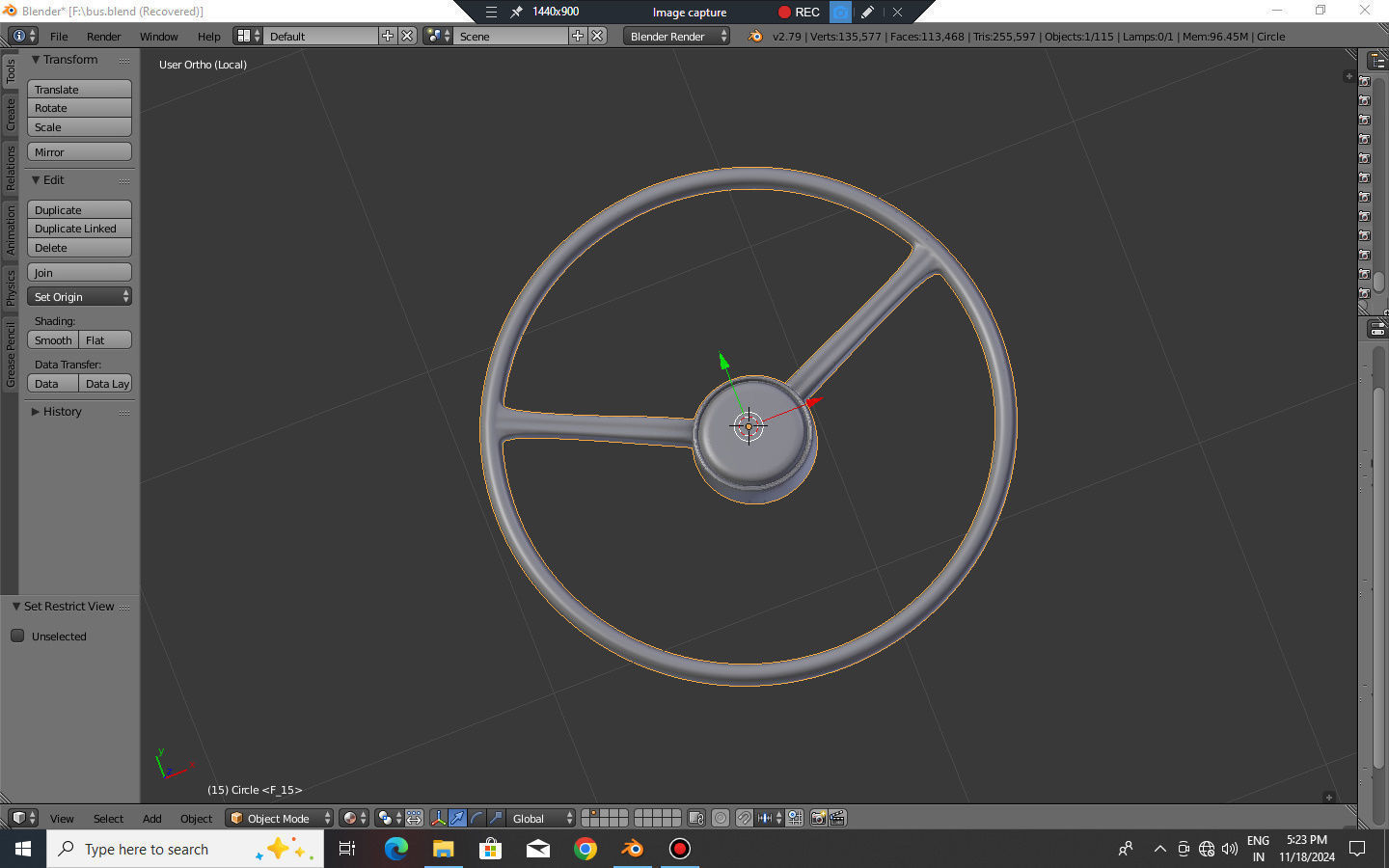
Task: Reveal the properties region via plus icon top right of viewport
Action: tap(1348, 76)
